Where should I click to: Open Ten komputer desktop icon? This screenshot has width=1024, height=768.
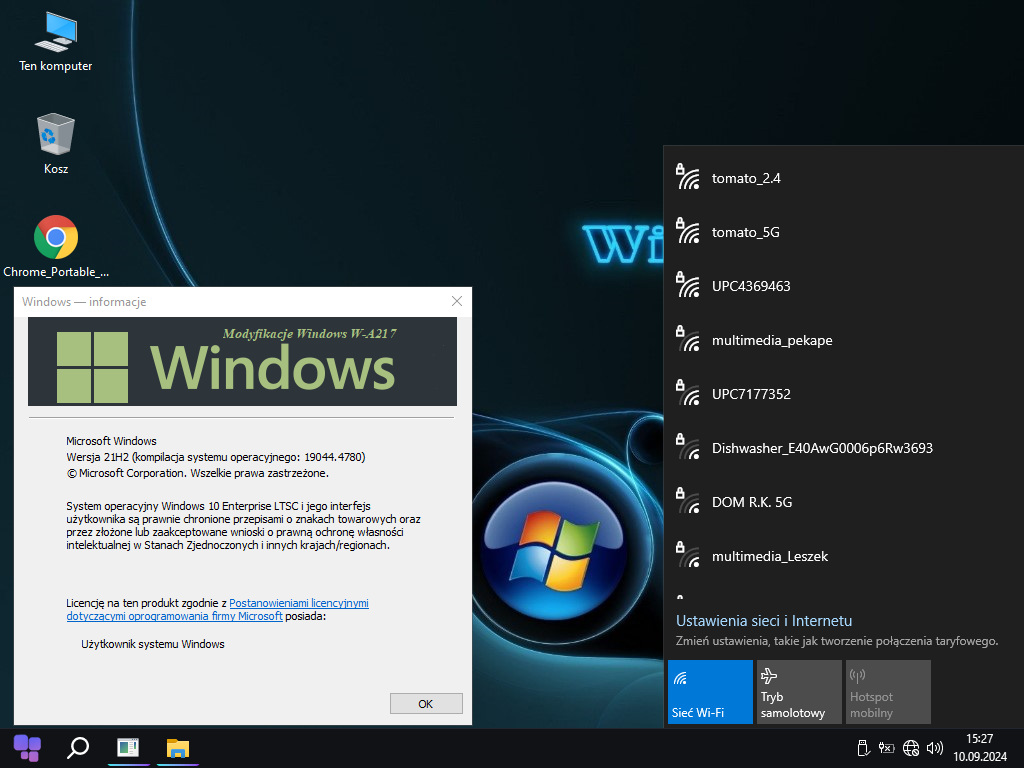(55, 42)
